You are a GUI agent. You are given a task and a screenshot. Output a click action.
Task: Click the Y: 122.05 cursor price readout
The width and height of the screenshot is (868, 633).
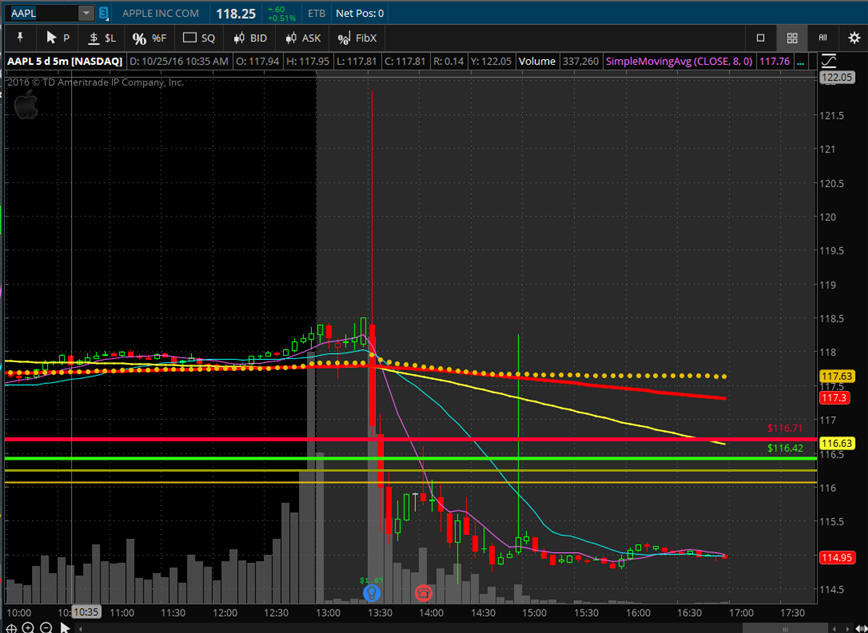(x=490, y=61)
